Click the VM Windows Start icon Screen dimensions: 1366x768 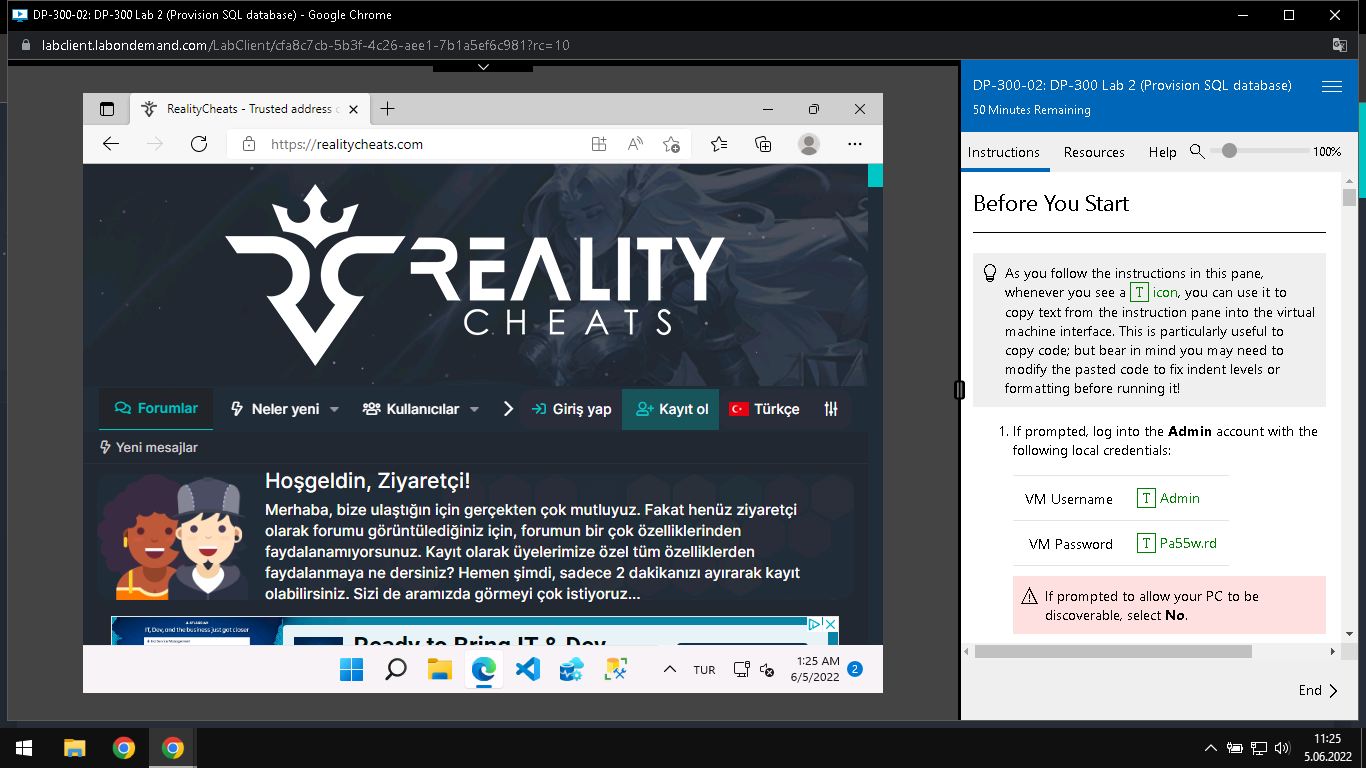352,670
